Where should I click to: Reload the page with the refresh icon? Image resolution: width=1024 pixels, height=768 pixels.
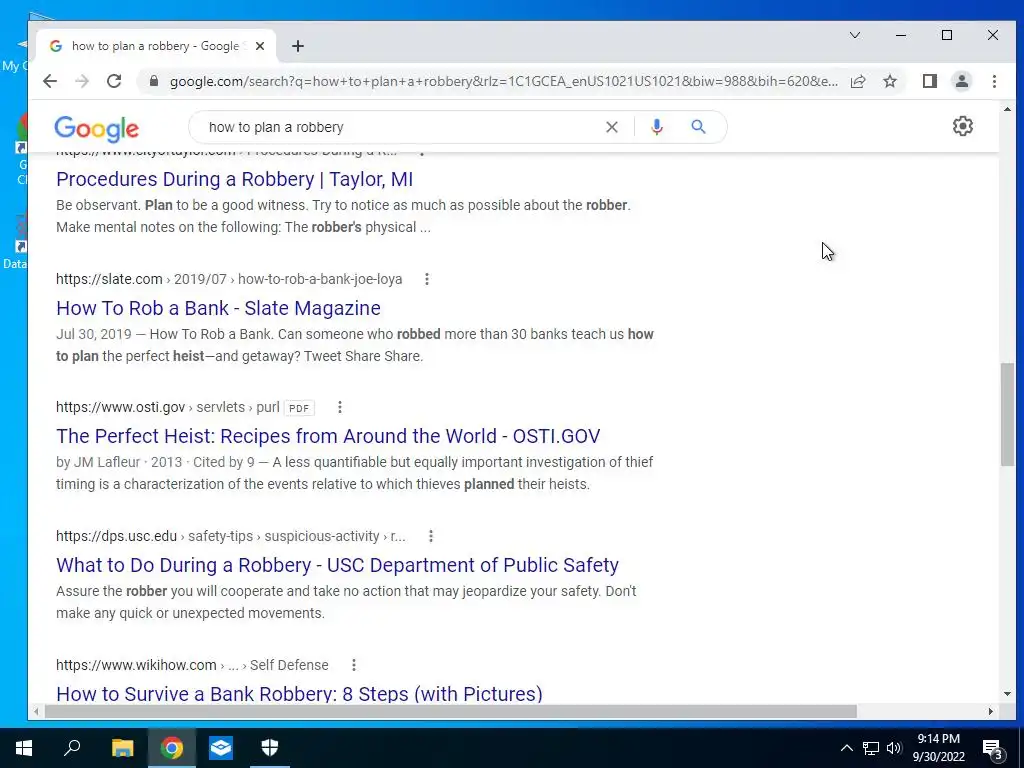(114, 81)
